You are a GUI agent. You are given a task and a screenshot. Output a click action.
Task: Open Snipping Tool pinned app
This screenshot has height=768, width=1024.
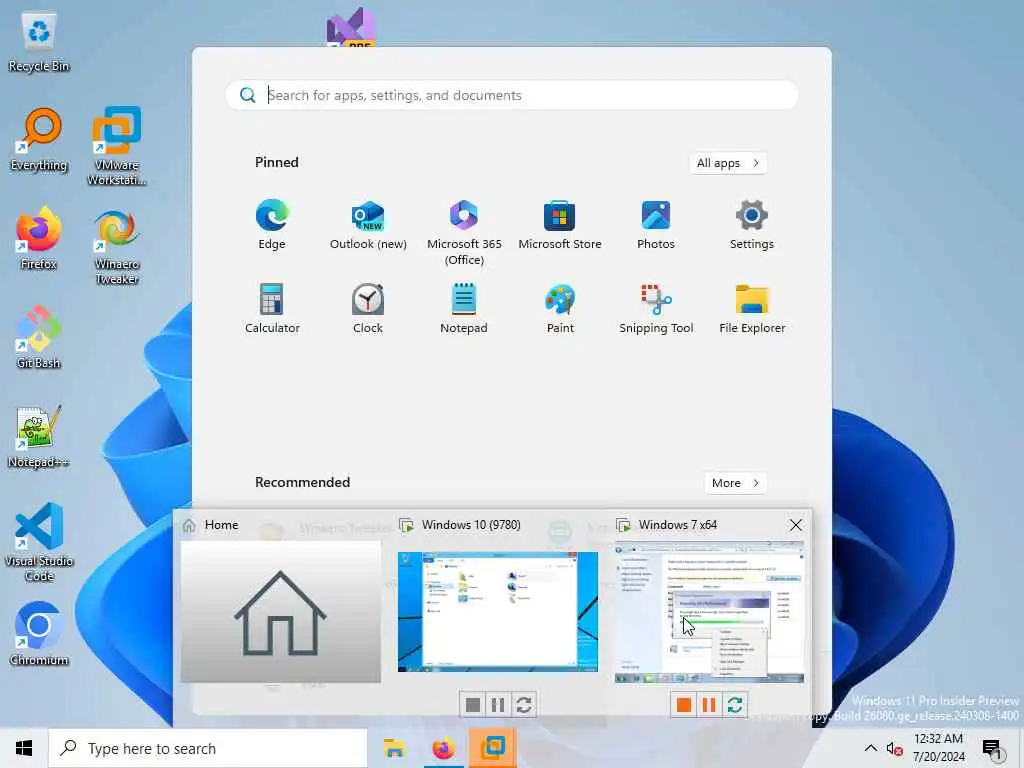coord(656,308)
